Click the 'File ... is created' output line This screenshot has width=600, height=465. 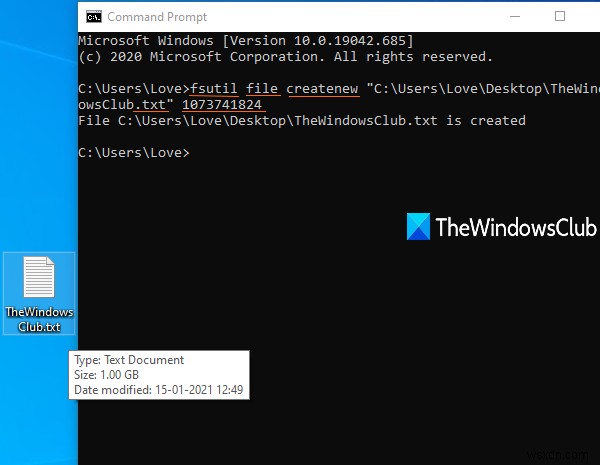302,121
